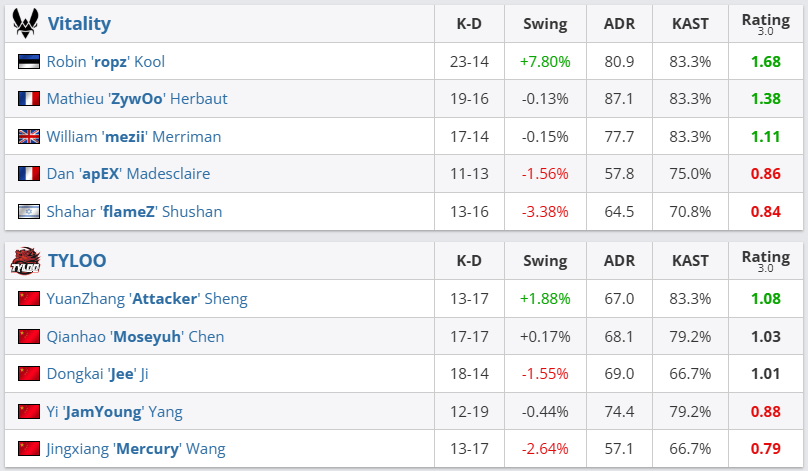Open the TYLOO team name link
This screenshot has width=808, height=471.
[x=77, y=261]
